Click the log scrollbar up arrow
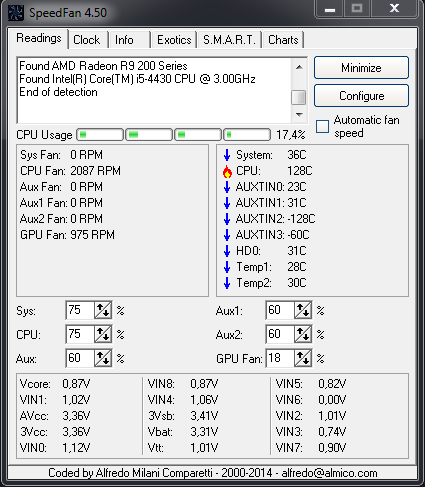425x487 pixels. 299,67
